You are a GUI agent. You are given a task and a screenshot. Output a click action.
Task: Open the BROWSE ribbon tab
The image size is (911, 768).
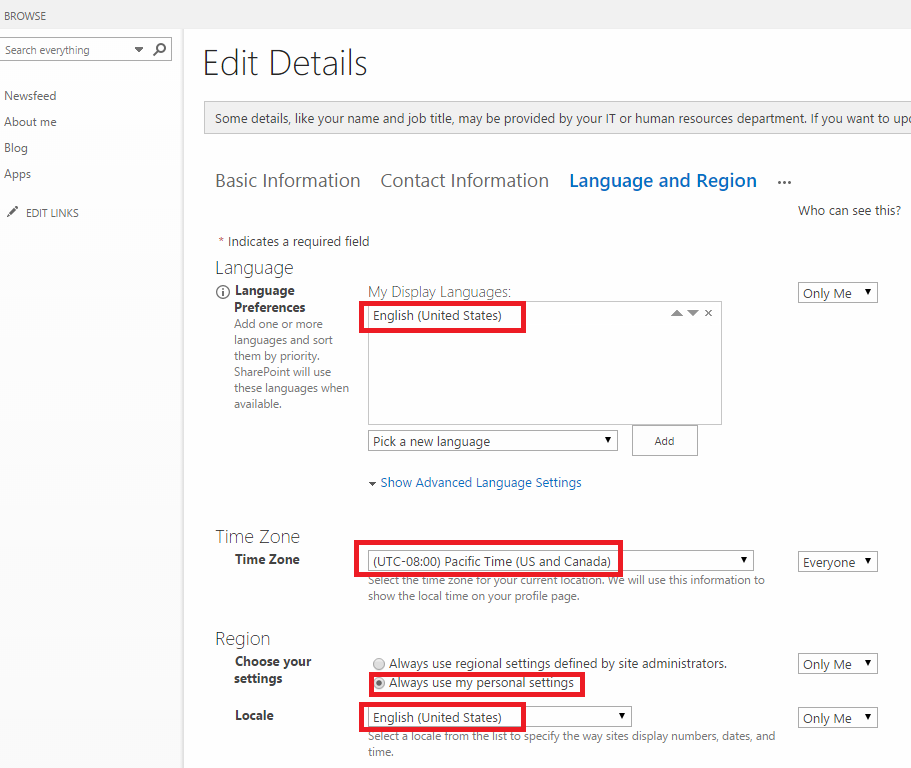(x=25, y=16)
